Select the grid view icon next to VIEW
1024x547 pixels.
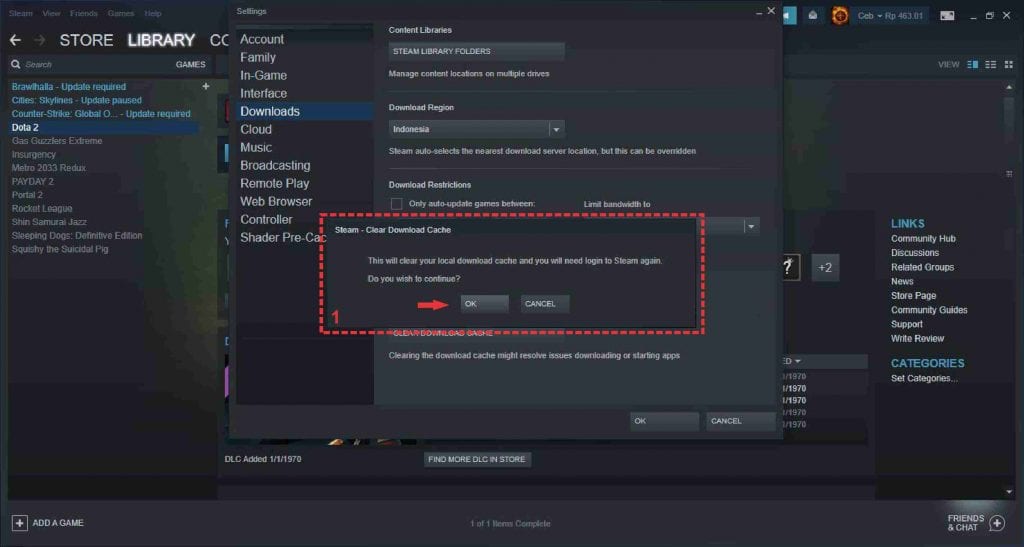click(x=1009, y=65)
